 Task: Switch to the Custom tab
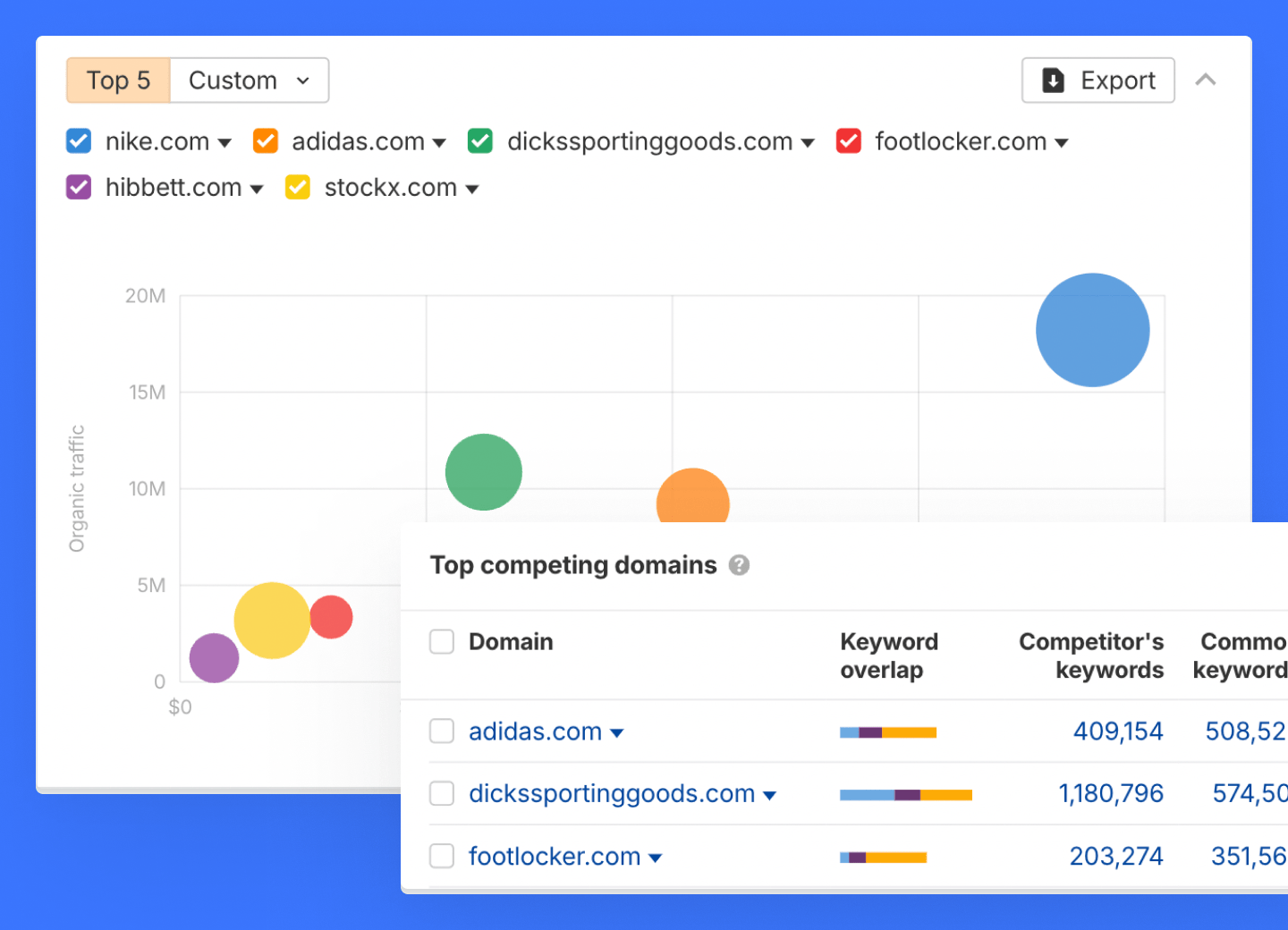pos(232,80)
